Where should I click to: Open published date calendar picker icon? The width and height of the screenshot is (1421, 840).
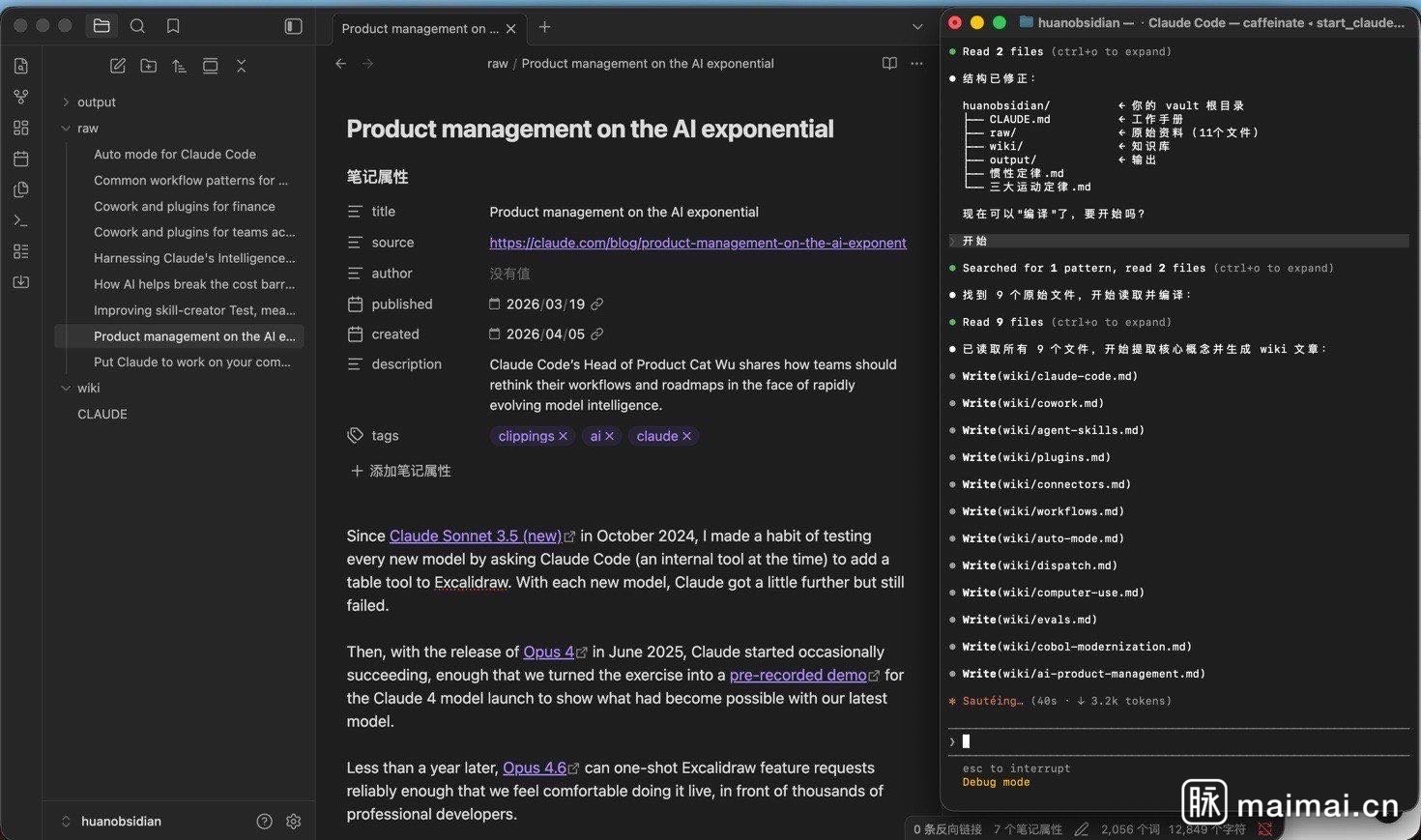pyautogui.click(x=495, y=304)
